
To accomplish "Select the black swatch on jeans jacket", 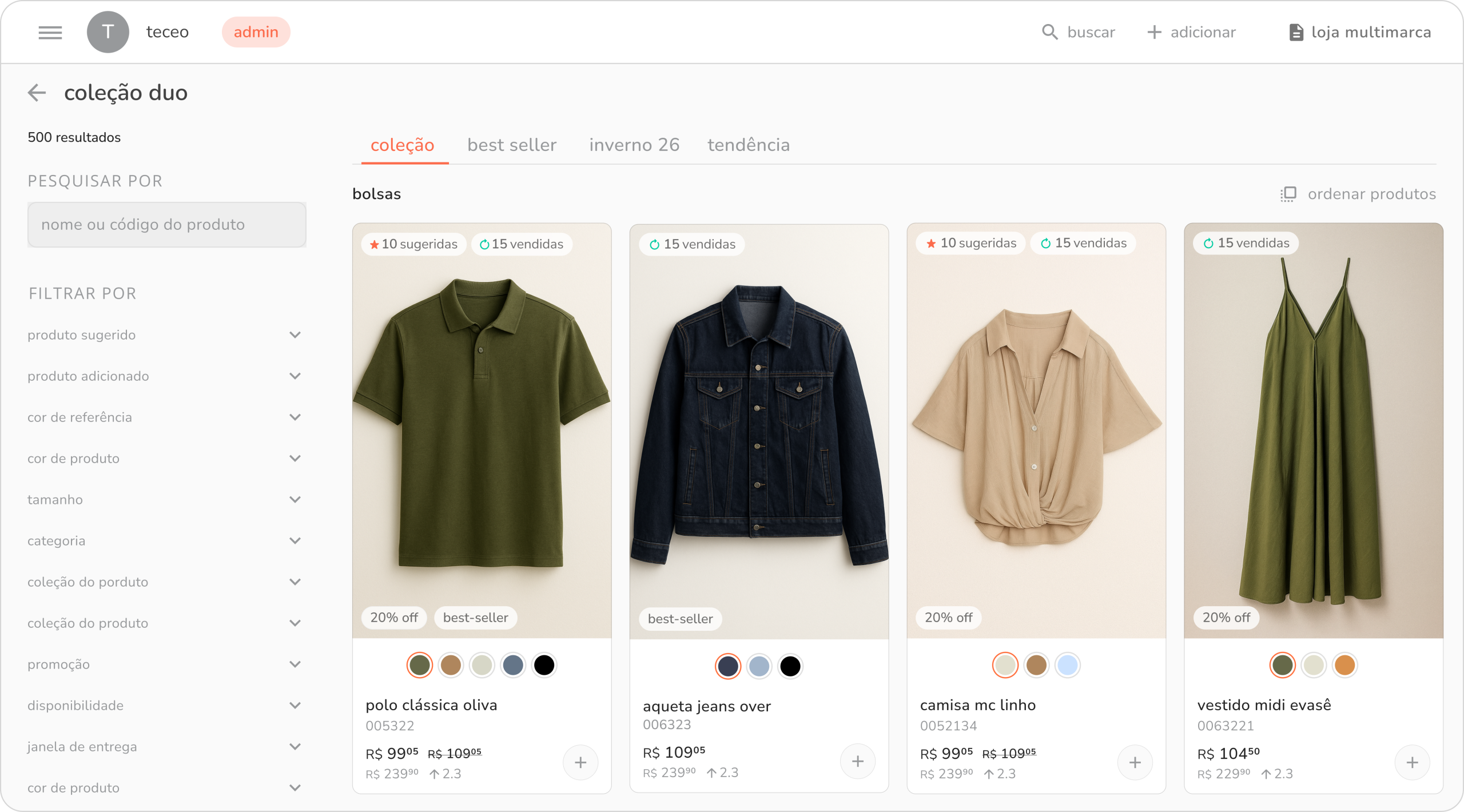I will coord(790,666).
